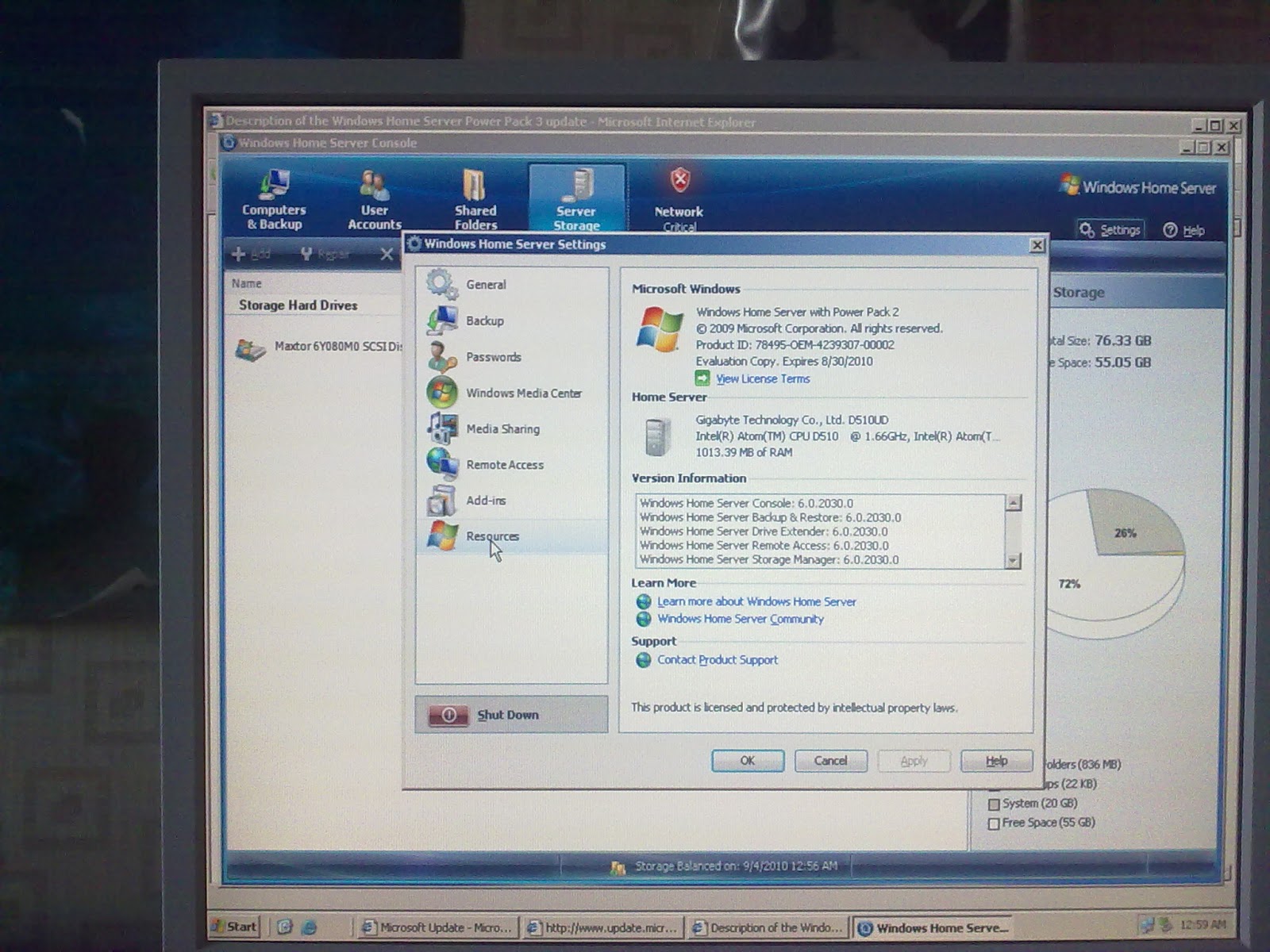Open the Add-ins settings icon
The height and width of the screenshot is (952, 1270).
point(442,501)
